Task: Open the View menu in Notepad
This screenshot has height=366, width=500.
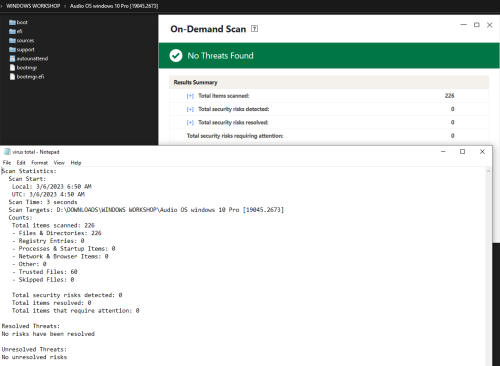Action: point(59,163)
